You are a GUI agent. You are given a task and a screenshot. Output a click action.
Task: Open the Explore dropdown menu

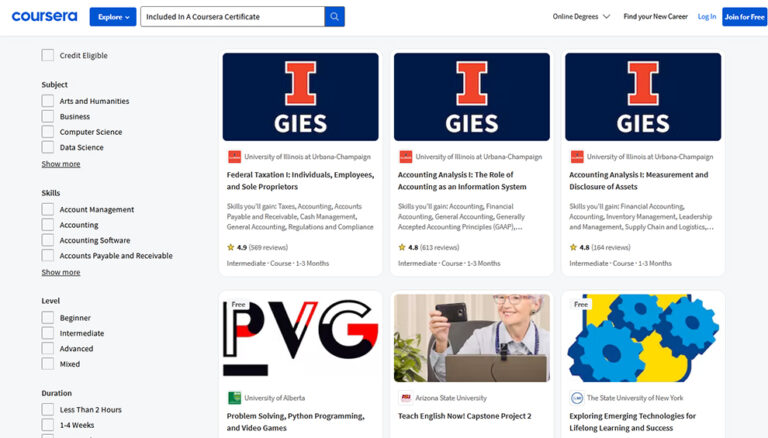pyautogui.click(x=113, y=17)
